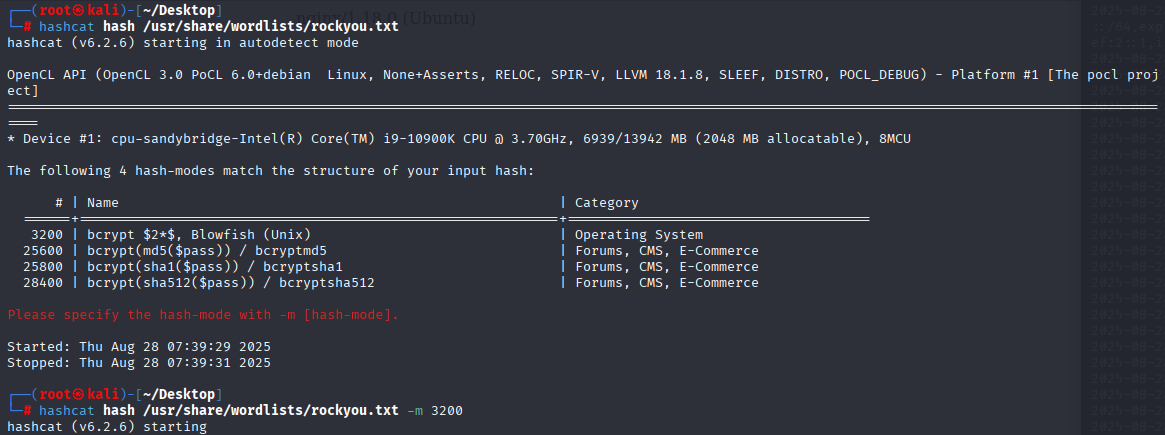The image size is (1165, 435).
Task: Click the 'Name' column header
Action: pyautogui.click(x=103, y=202)
